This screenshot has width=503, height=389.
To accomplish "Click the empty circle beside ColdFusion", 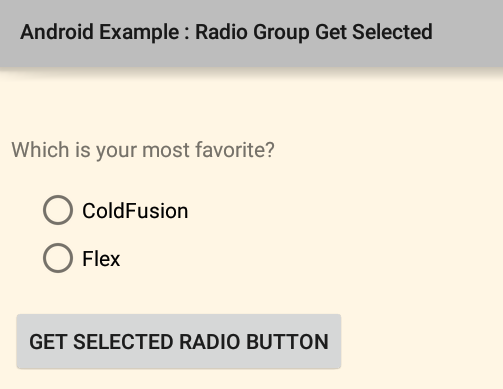I will 58,210.
